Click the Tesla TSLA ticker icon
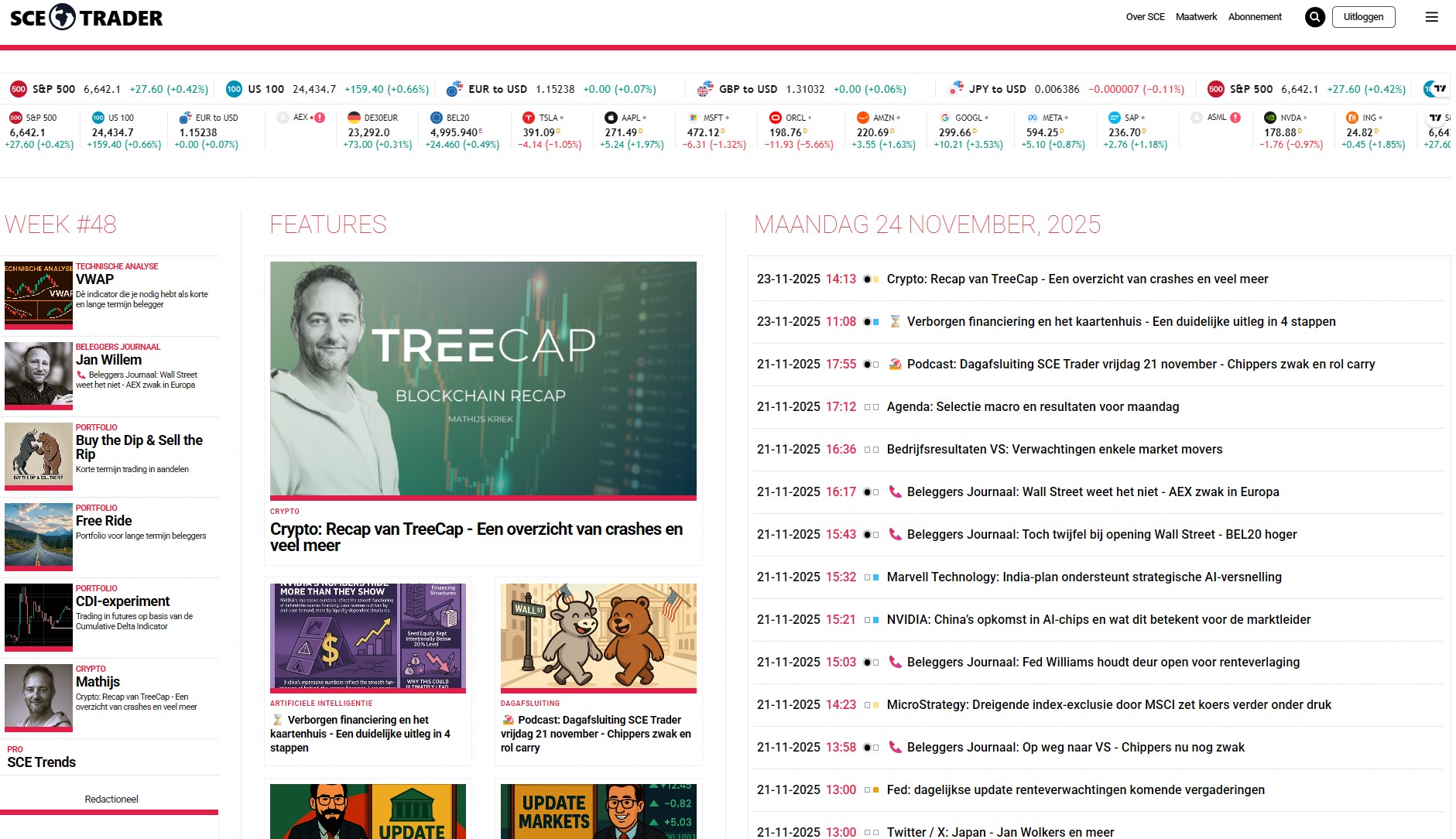Image resolution: width=1456 pixels, height=839 pixels. (x=529, y=118)
